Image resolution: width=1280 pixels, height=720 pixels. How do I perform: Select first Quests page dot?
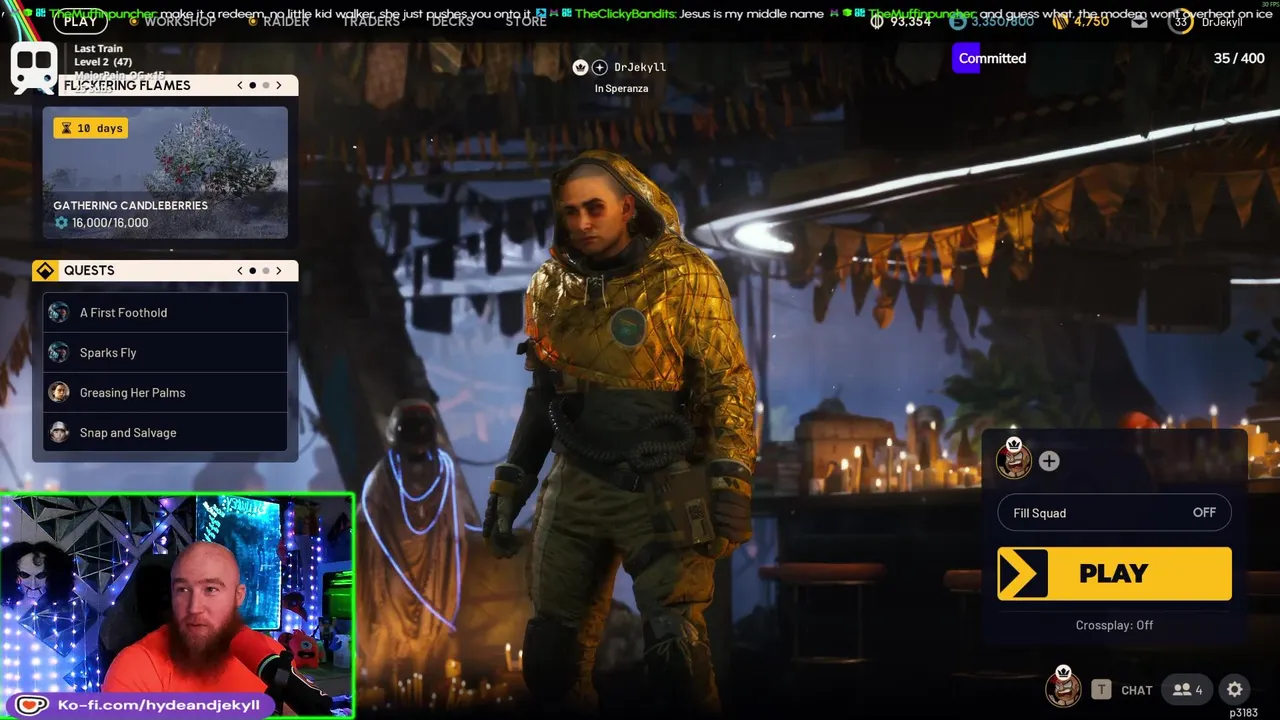point(253,270)
